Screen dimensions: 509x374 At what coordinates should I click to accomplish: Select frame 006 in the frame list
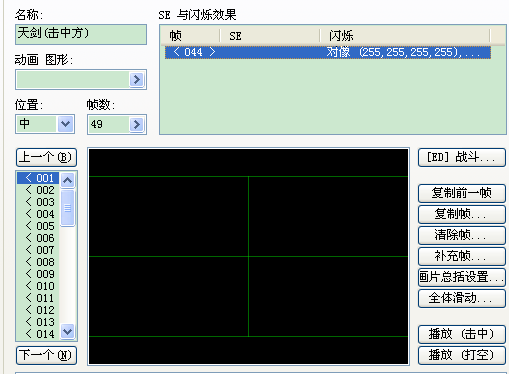(x=38, y=238)
